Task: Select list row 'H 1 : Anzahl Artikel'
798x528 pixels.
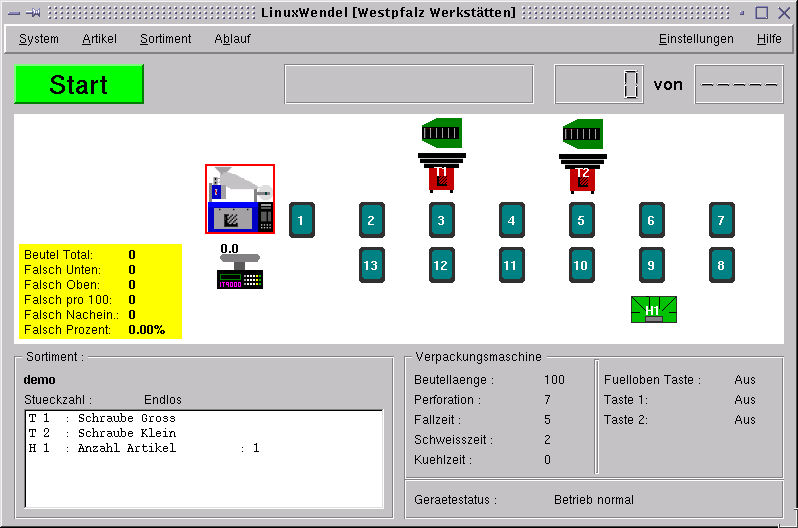Action: pyautogui.click(x=204, y=448)
